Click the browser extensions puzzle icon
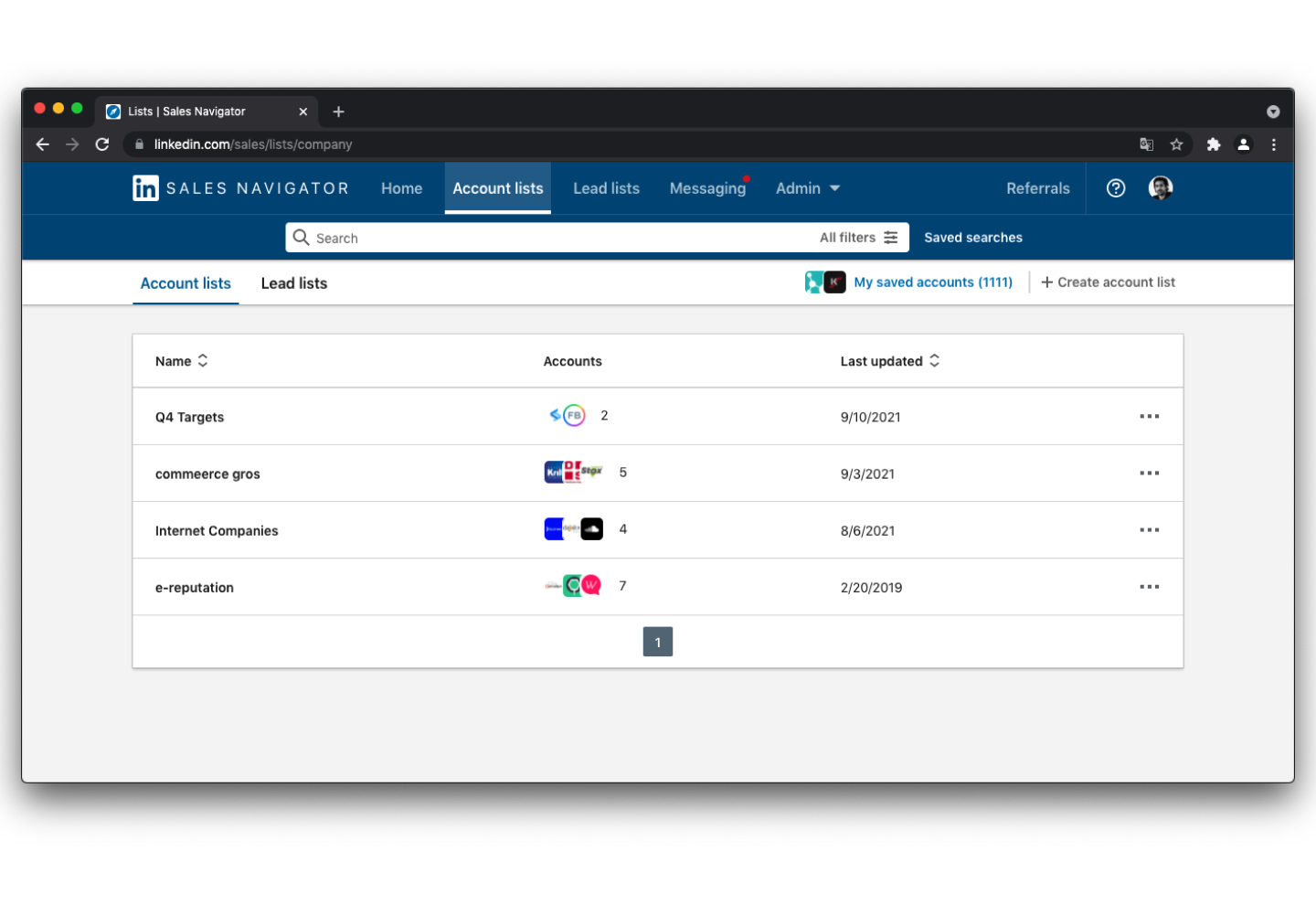The image size is (1316, 905). pyautogui.click(x=1214, y=144)
